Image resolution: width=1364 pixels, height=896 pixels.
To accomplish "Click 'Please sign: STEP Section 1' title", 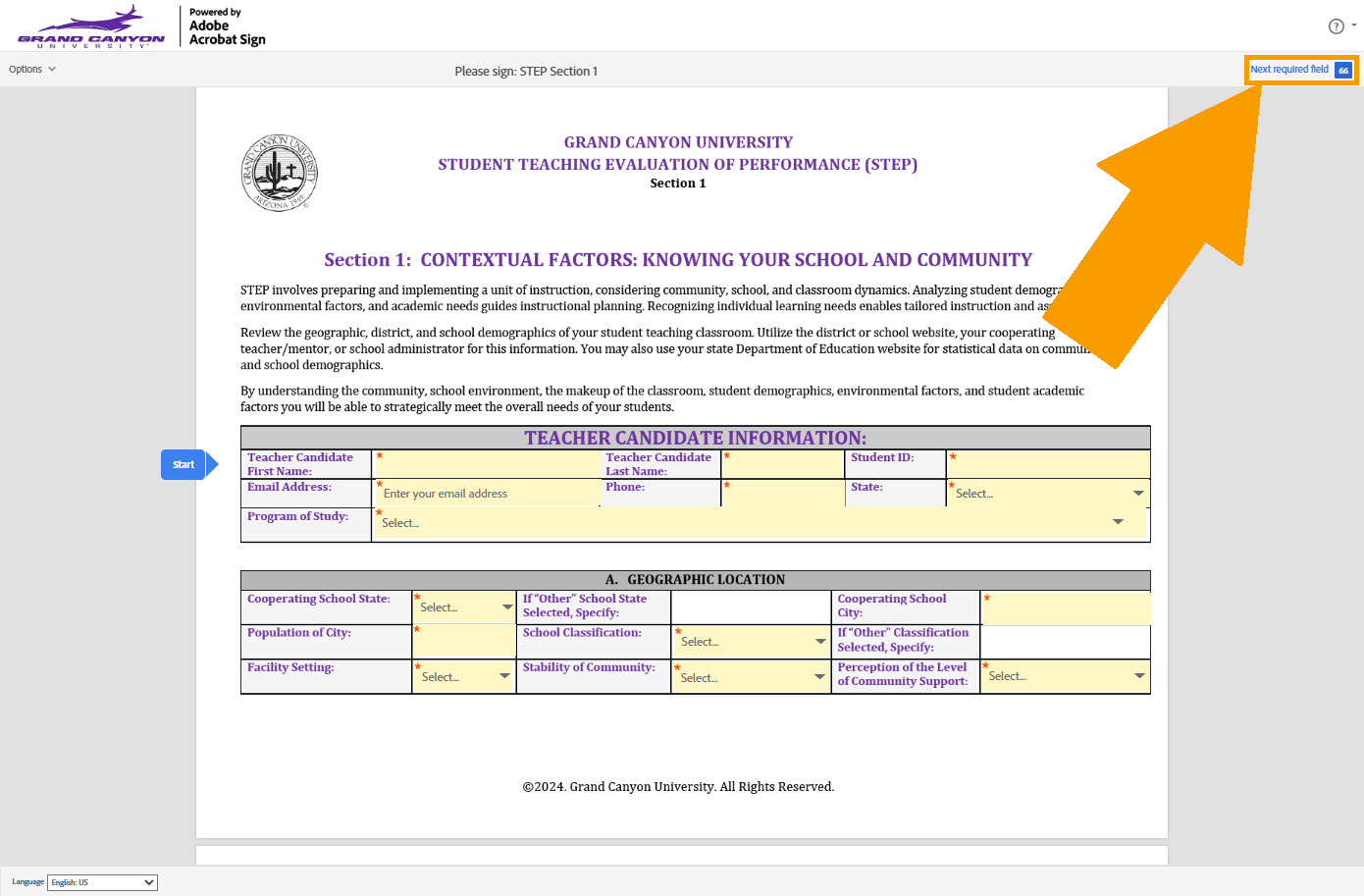I will [x=526, y=71].
